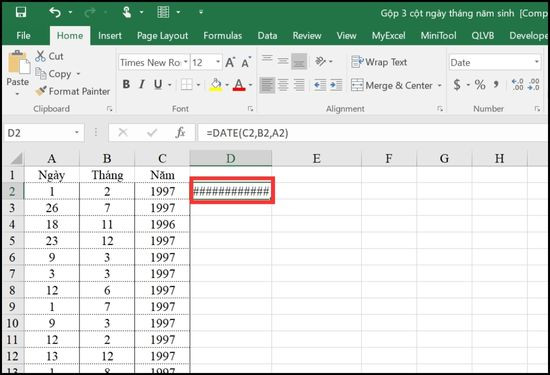
Task: Toggle Underline formatting
Action: (158, 84)
